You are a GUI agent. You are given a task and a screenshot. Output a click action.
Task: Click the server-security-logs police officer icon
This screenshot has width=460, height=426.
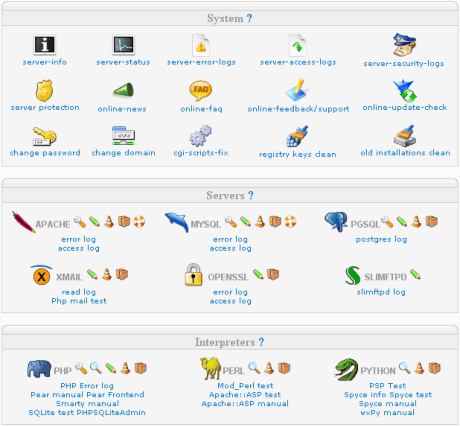tap(404, 45)
